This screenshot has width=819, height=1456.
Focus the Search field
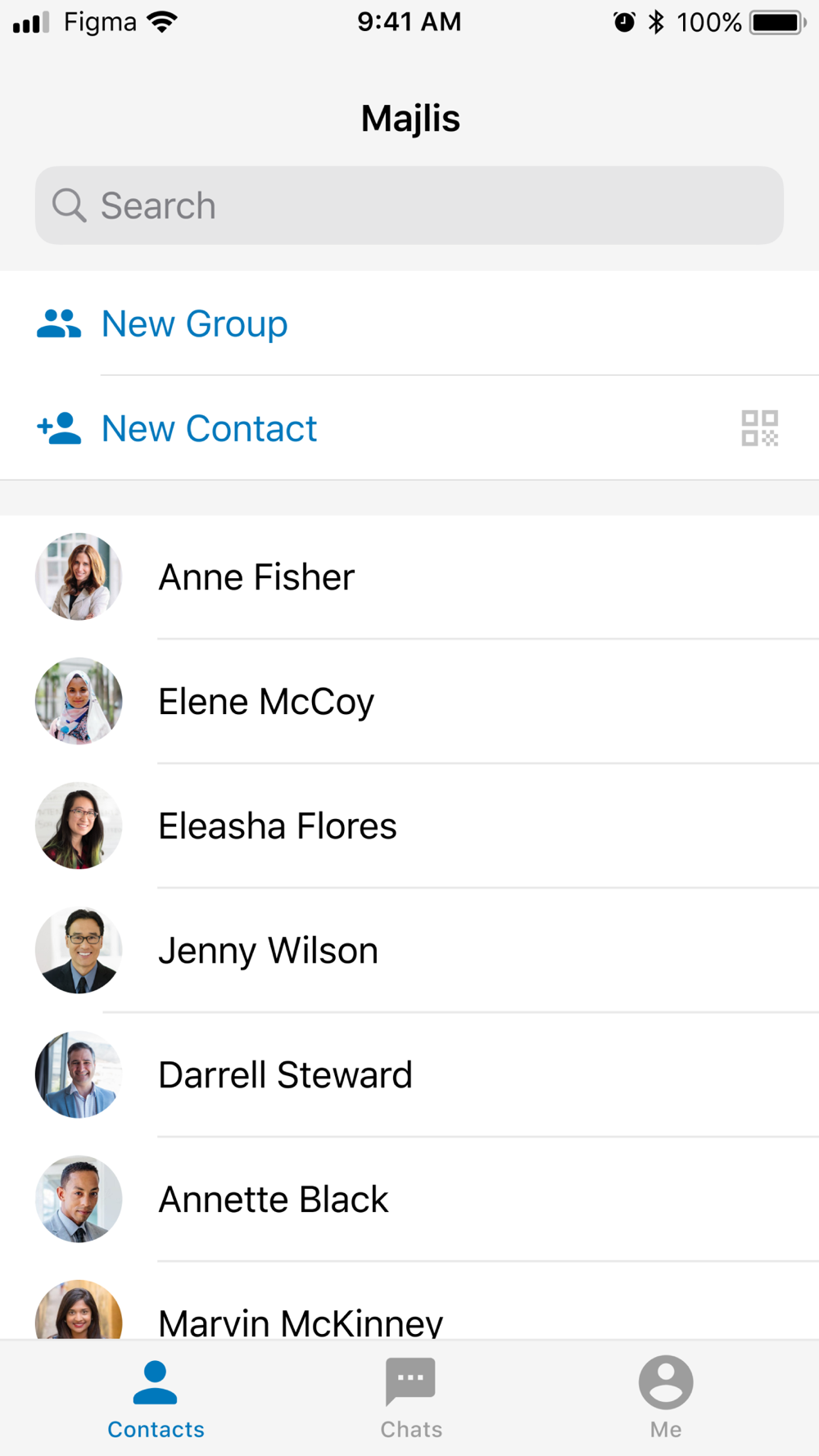click(409, 206)
